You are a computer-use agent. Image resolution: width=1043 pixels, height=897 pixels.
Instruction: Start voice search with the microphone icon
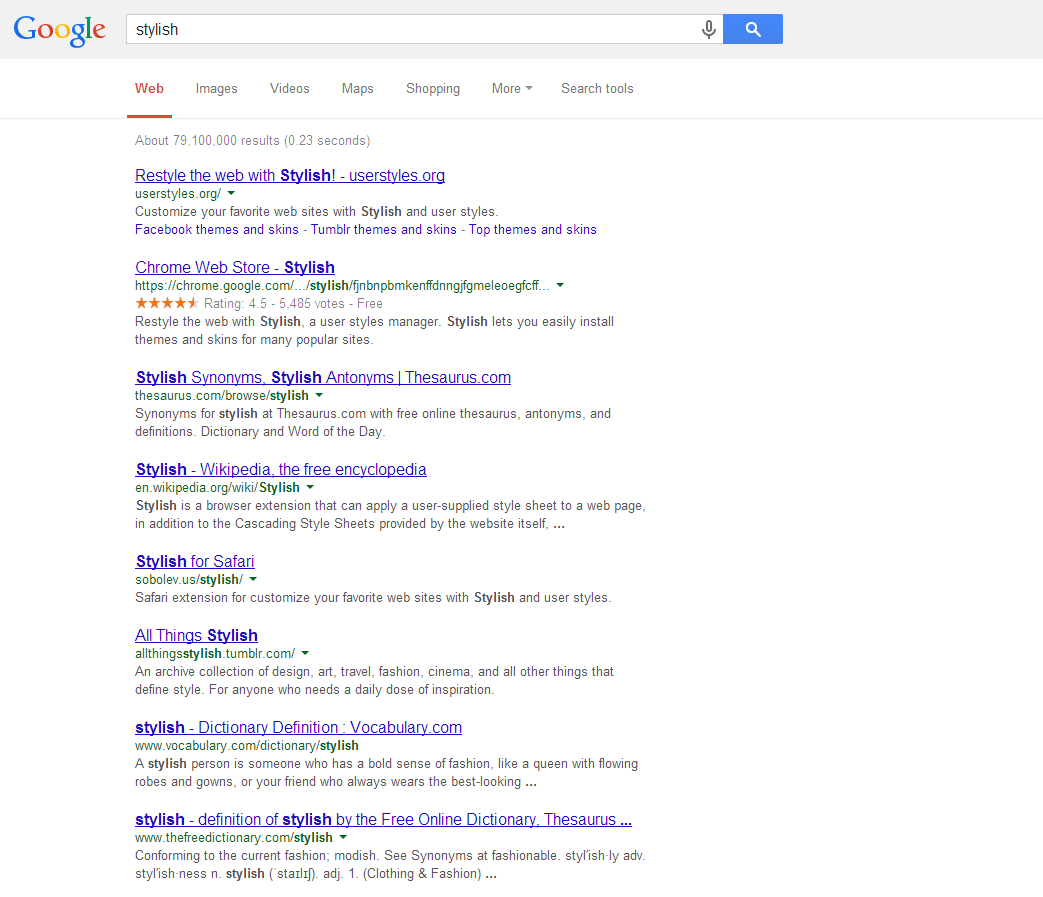708,29
